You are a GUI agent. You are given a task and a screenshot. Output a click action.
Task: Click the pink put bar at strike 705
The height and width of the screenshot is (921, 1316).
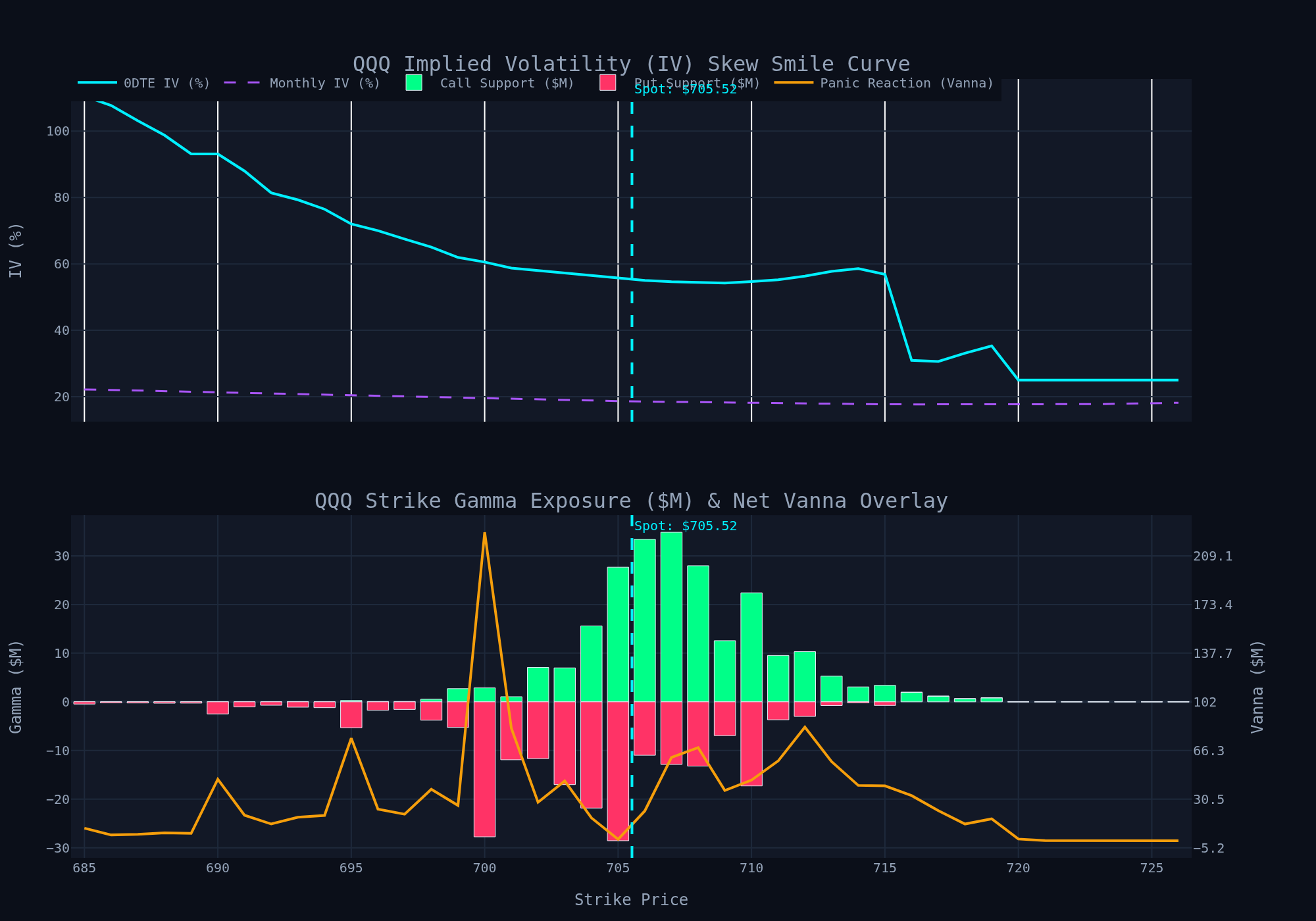618,771
